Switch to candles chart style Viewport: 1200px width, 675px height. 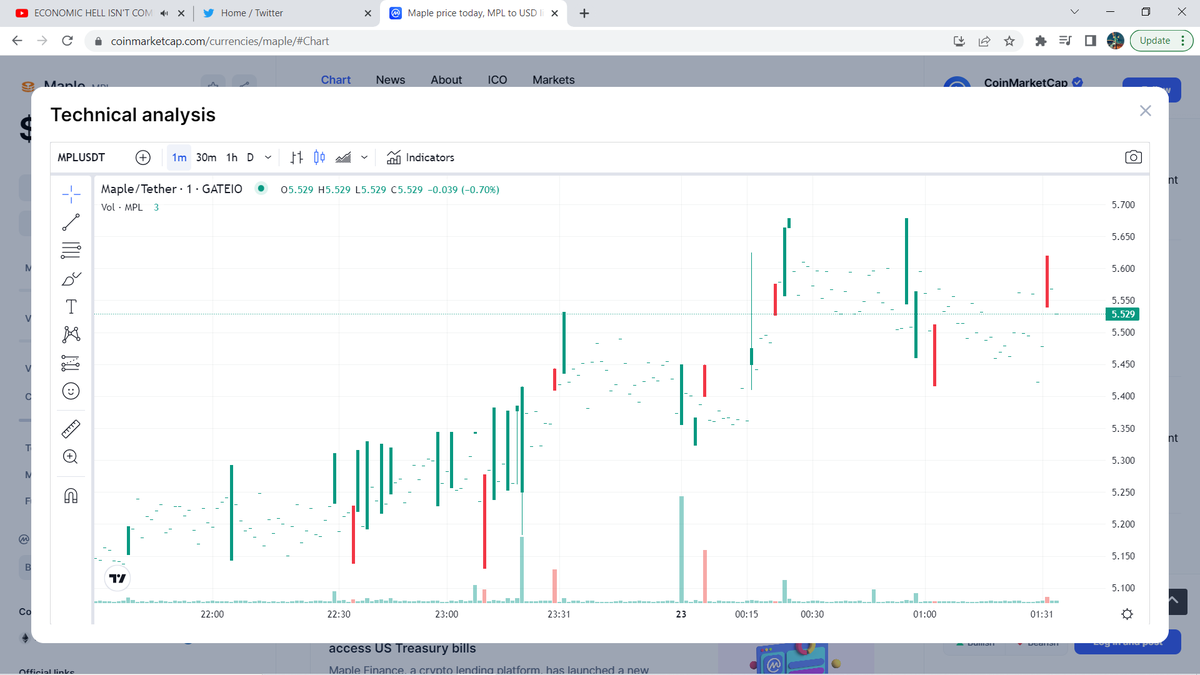pos(320,157)
